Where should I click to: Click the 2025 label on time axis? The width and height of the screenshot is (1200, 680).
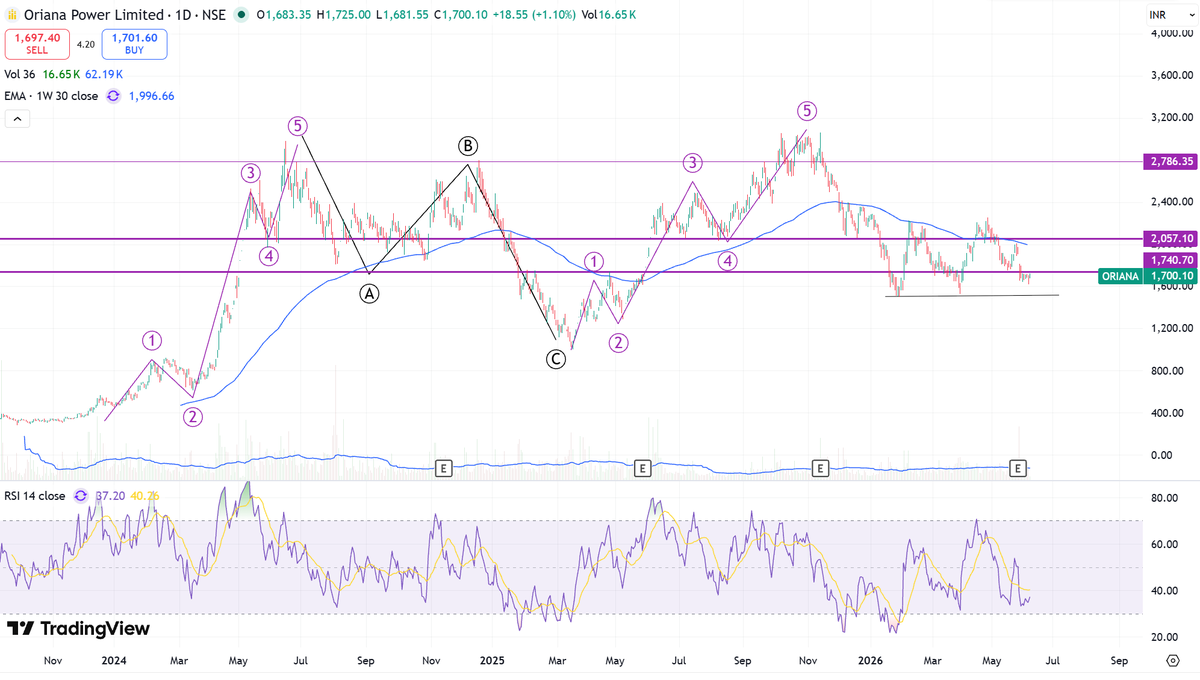pos(492,661)
